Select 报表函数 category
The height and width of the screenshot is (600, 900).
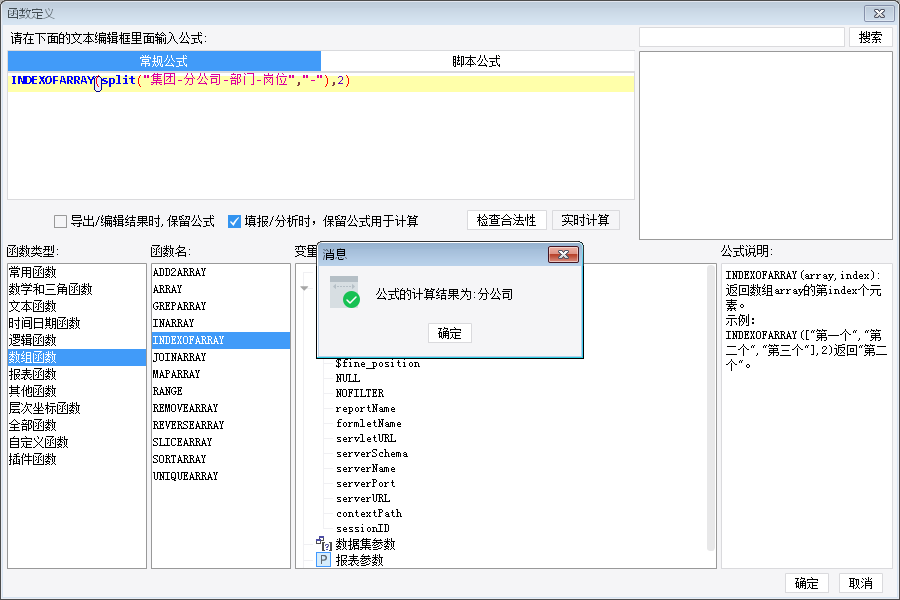[76, 374]
